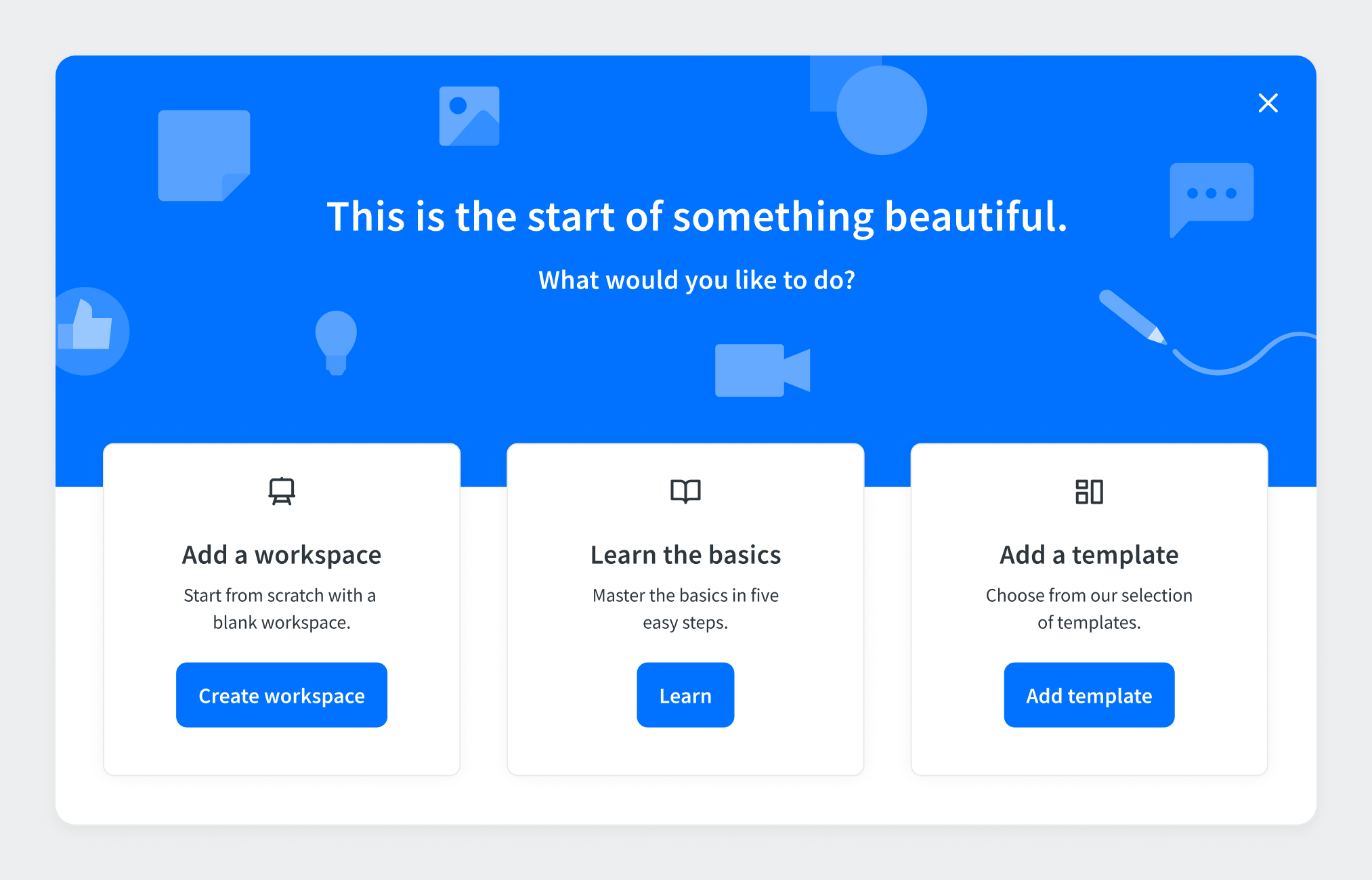Image resolution: width=1372 pixels, height=880 pixels.
Task: Click the large circle shape illustration
Action: (882, 110)
